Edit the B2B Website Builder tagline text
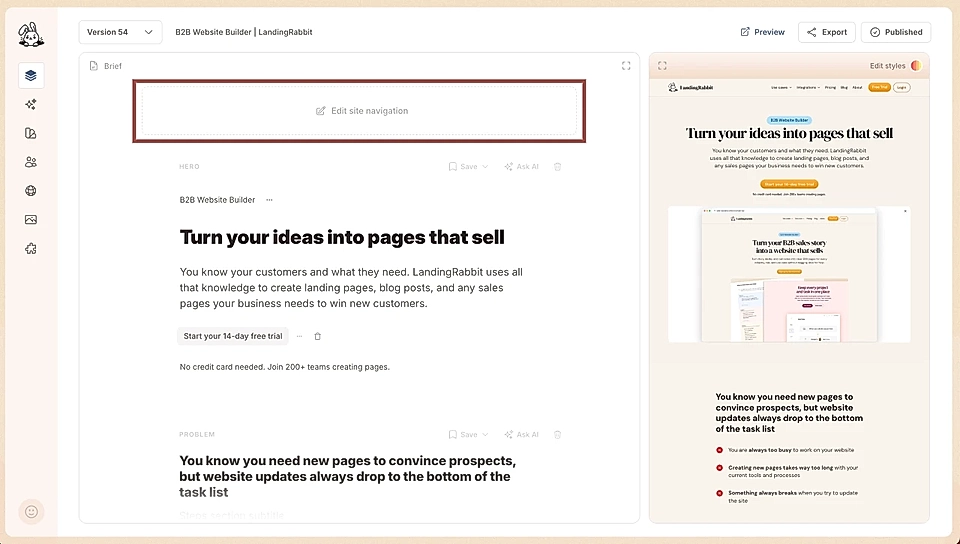960x544 pixels. click(x=217, y=199)
